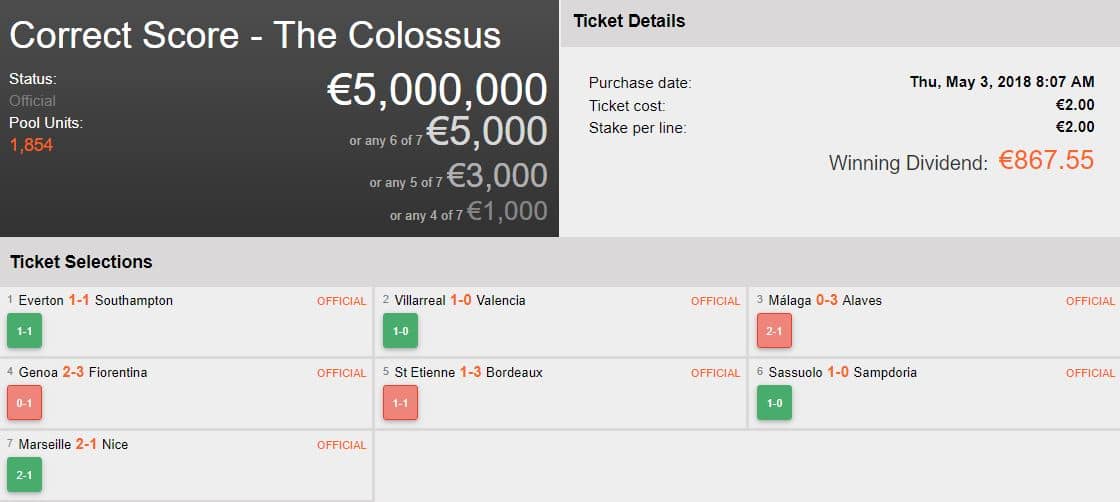Image resolution: width=1120 pixels, height=502 pixels.
Task: Click the €5,000,000 jackpot amount
Action: 437,90
